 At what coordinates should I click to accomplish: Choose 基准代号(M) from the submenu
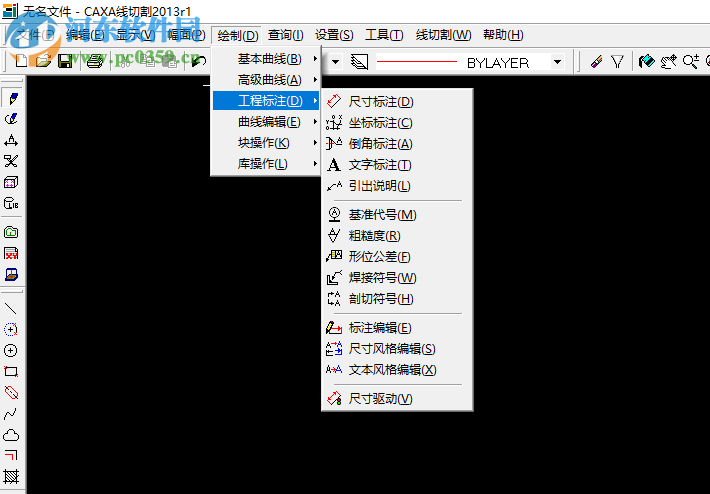(397, 215)
